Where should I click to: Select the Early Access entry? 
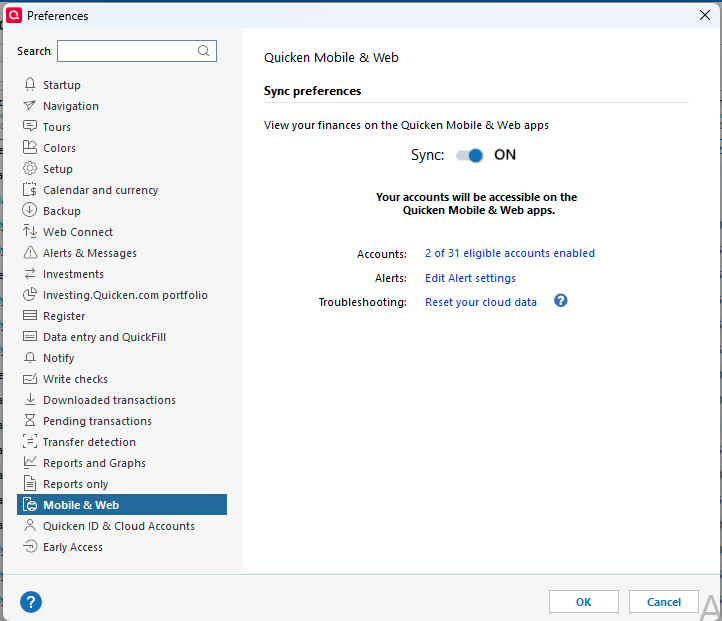pyautogui.click(x=73, y=547)
